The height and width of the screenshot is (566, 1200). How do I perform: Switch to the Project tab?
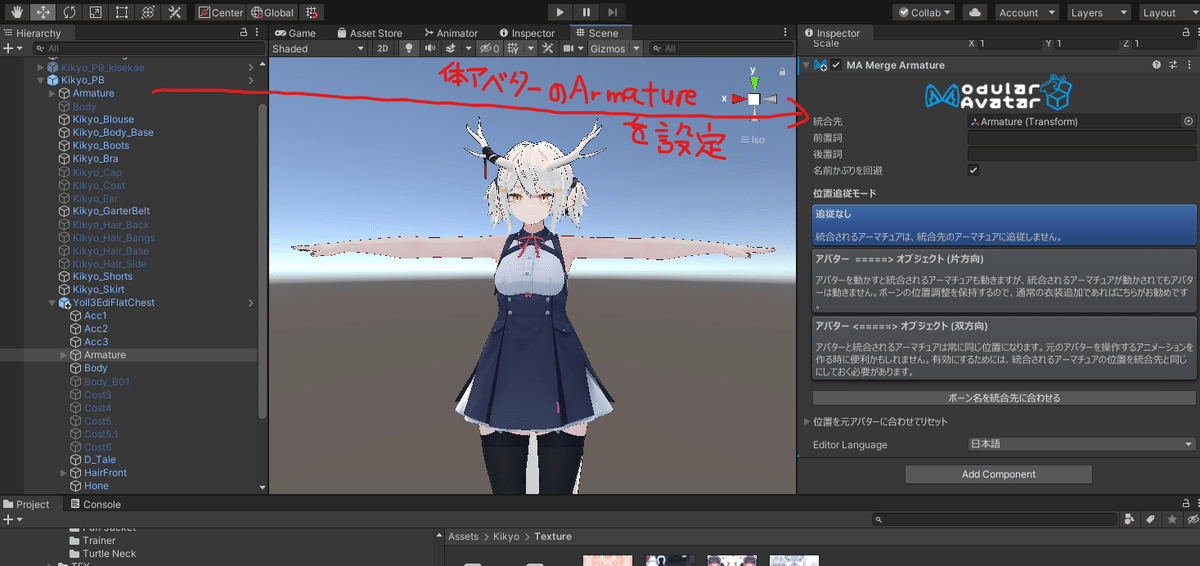(27, 504)
